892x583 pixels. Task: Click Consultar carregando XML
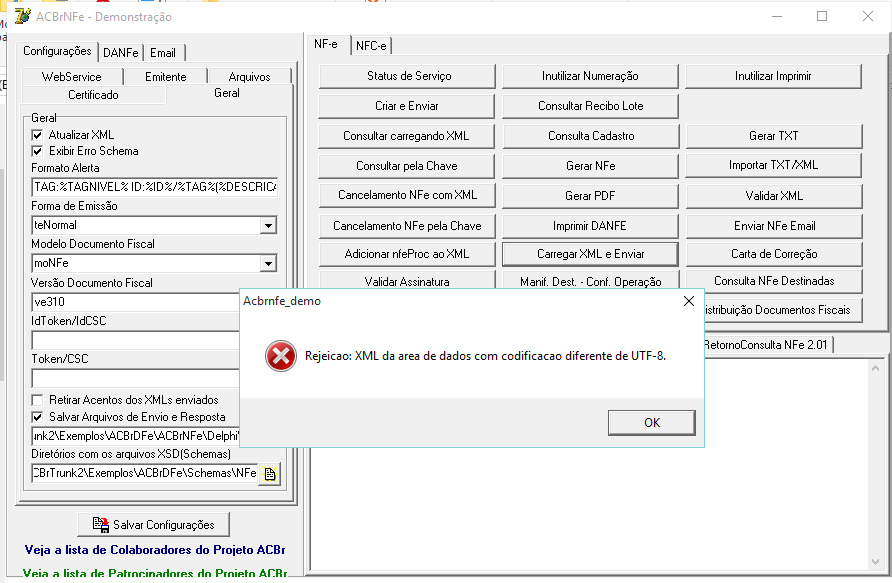coord(407,136)
